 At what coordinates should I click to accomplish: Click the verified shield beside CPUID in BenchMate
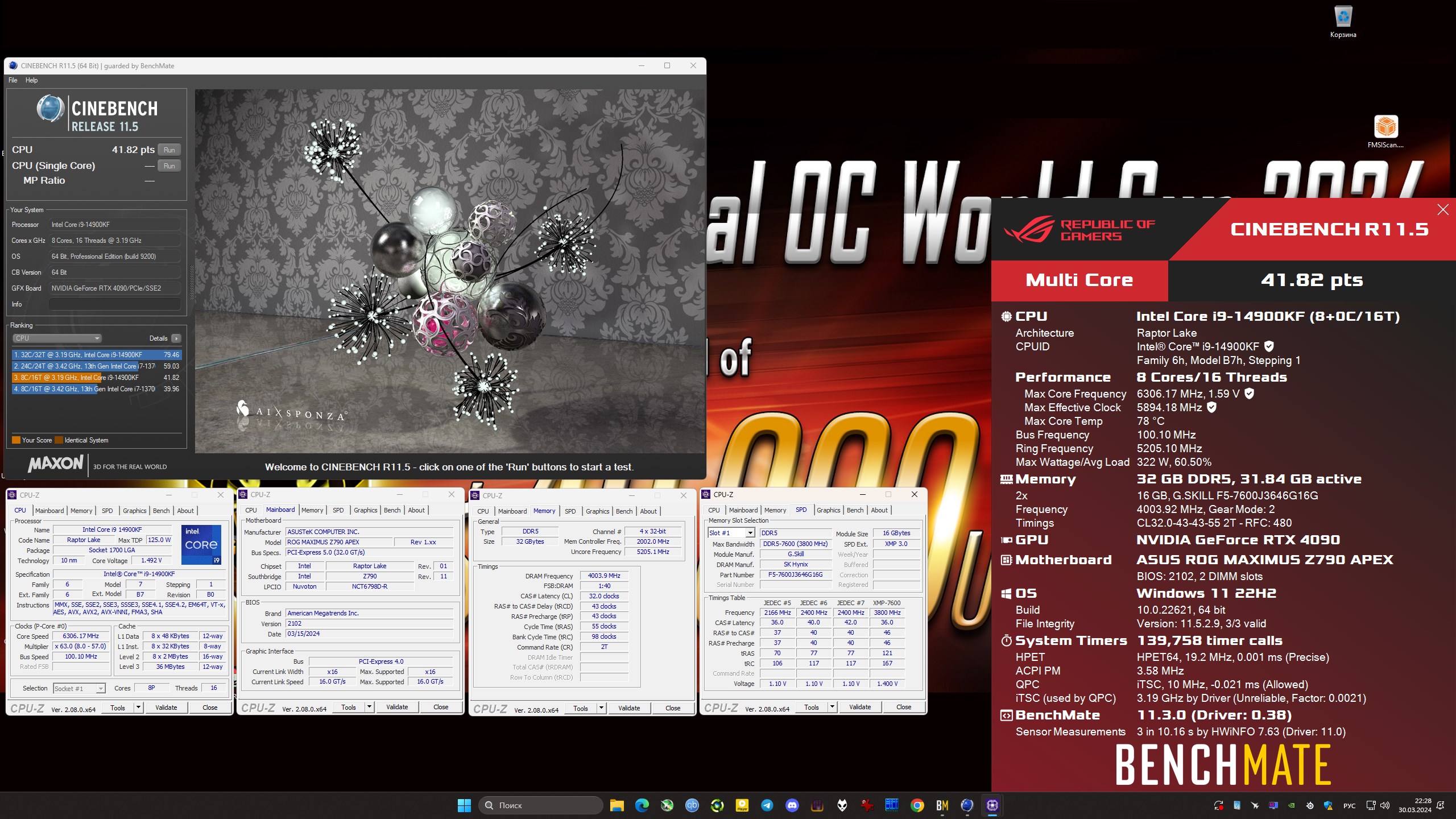[1269, 346]
